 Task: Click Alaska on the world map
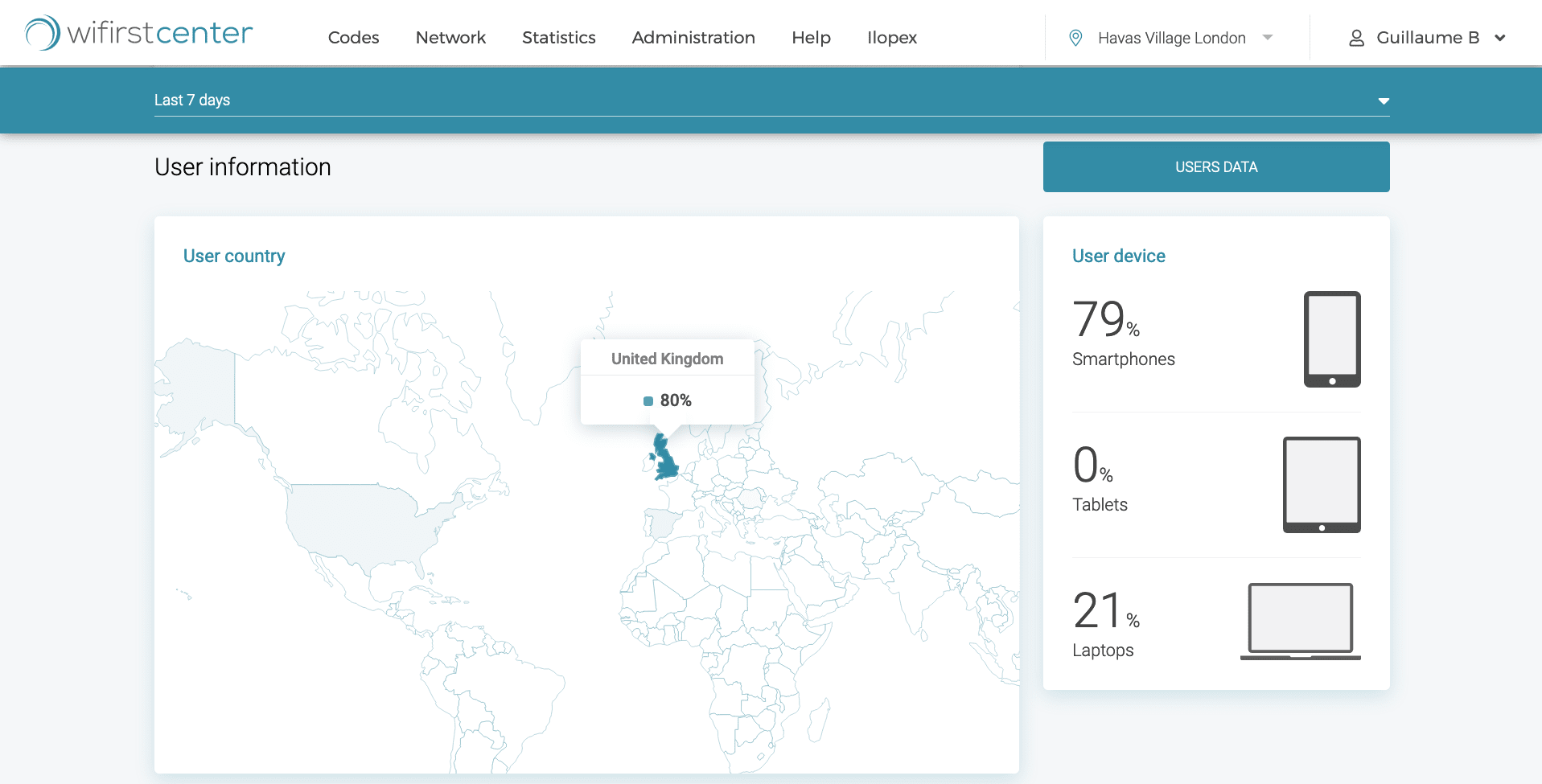[x=197, y=388]
